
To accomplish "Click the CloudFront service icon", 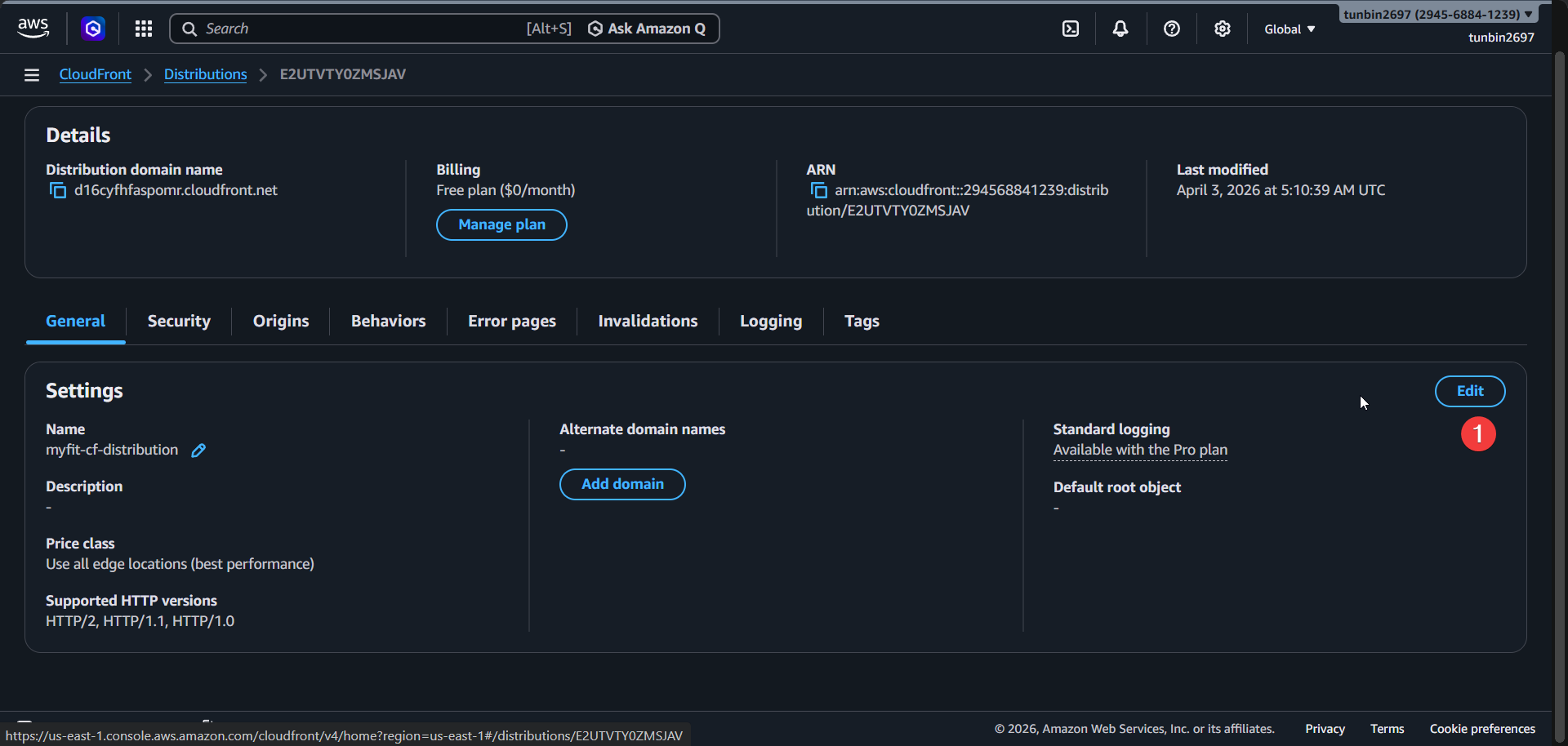I will [x=92, y=28].
